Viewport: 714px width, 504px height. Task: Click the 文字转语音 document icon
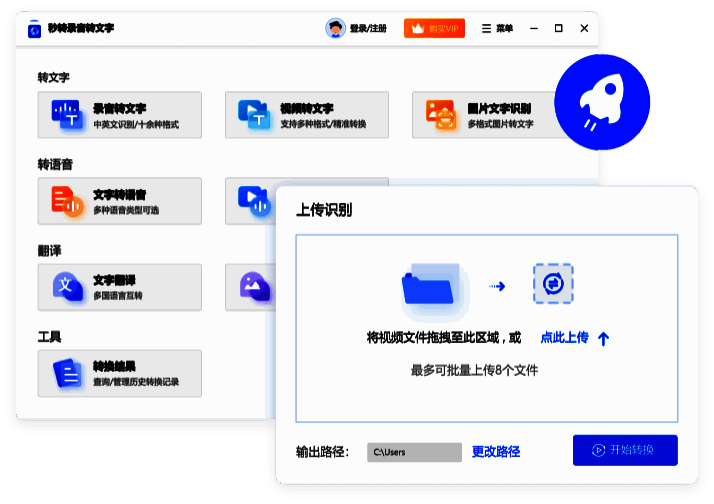(67, 201)
